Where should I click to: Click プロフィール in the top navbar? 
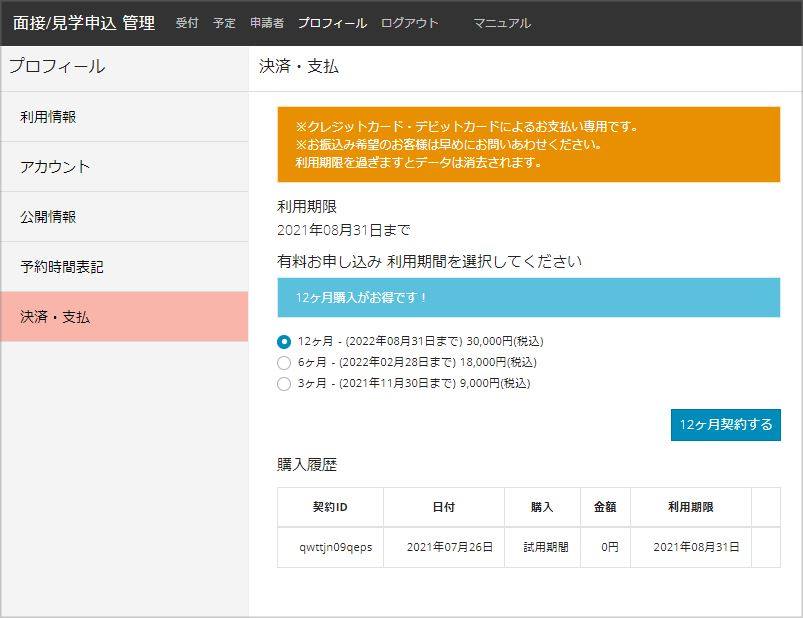(x=332, y=23)
